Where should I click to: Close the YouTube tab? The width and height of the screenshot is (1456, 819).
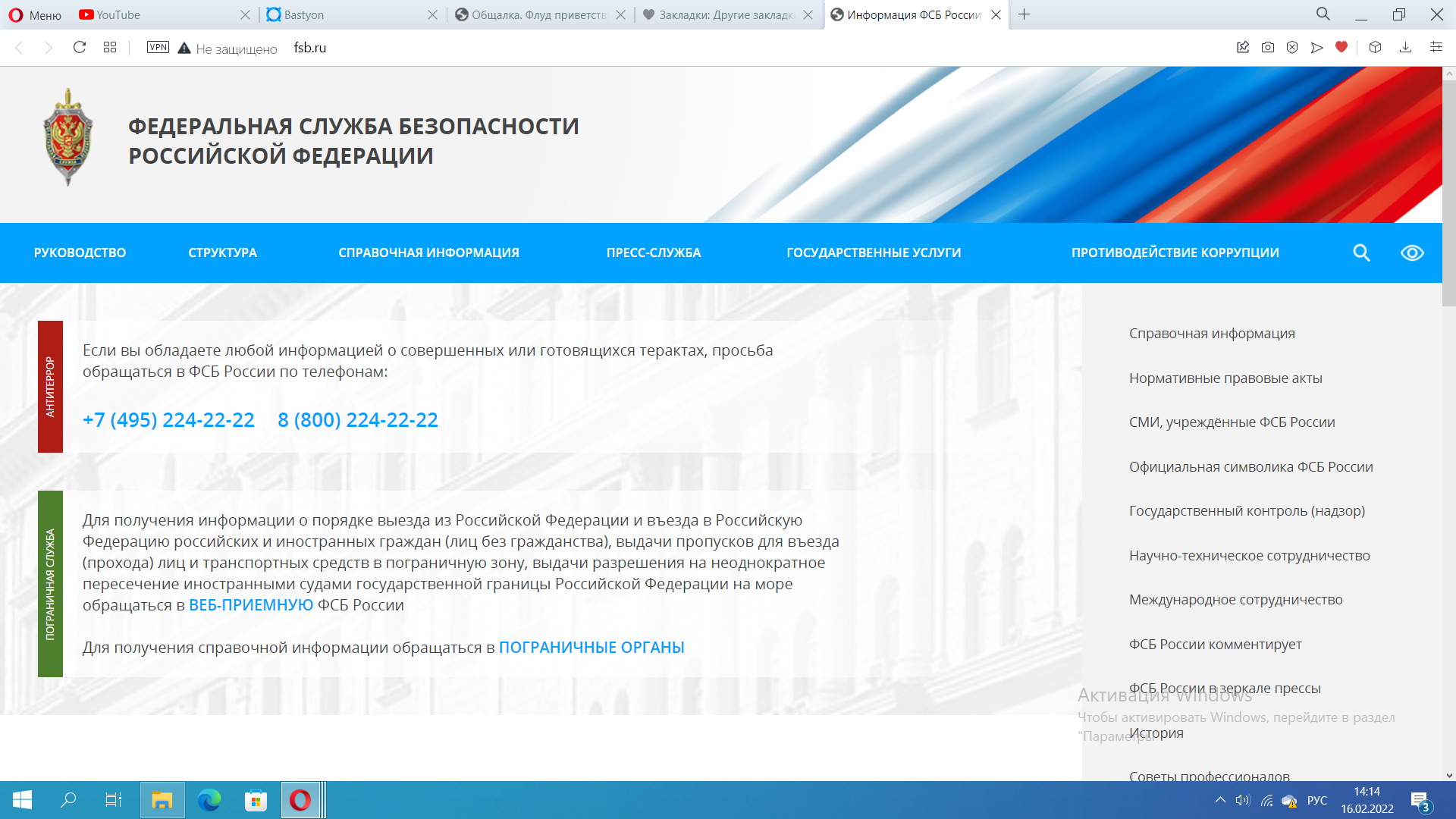click(x=245, y=14)
